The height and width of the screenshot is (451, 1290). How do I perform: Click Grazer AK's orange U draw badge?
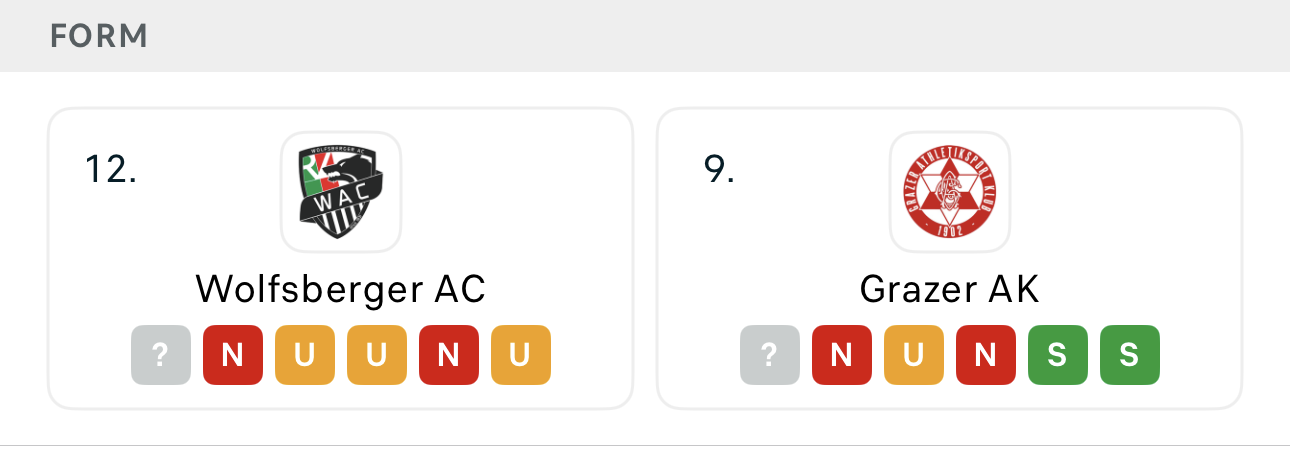(914, 355)
